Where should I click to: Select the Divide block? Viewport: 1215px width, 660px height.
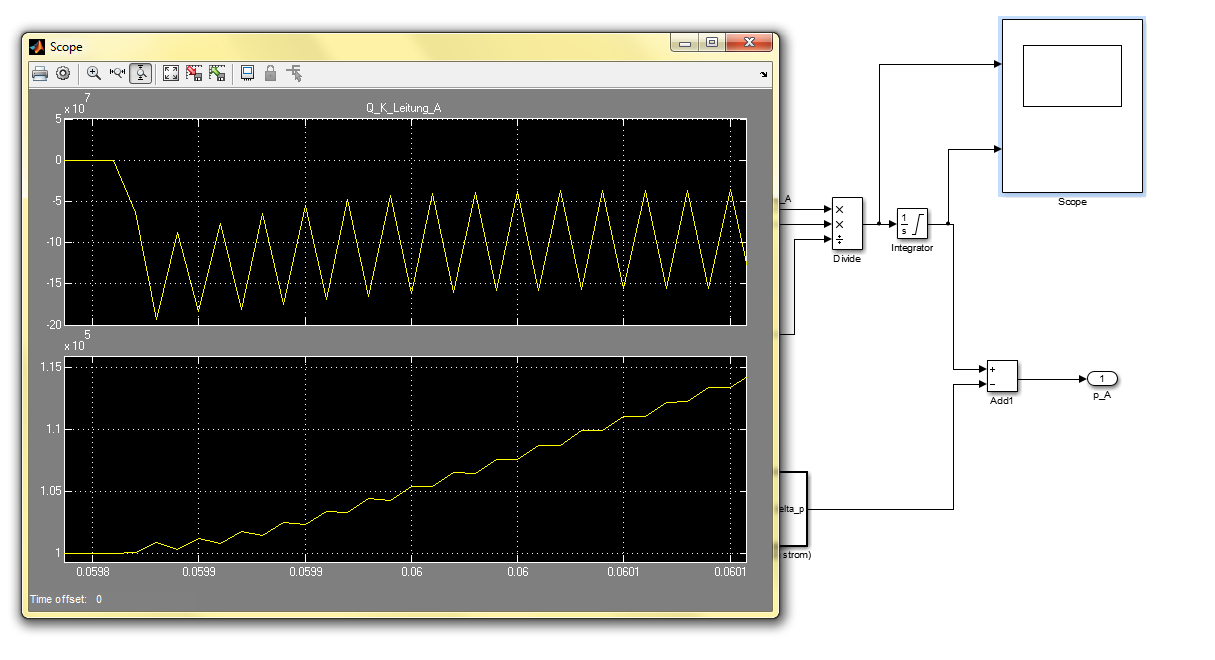click(846, 222)
